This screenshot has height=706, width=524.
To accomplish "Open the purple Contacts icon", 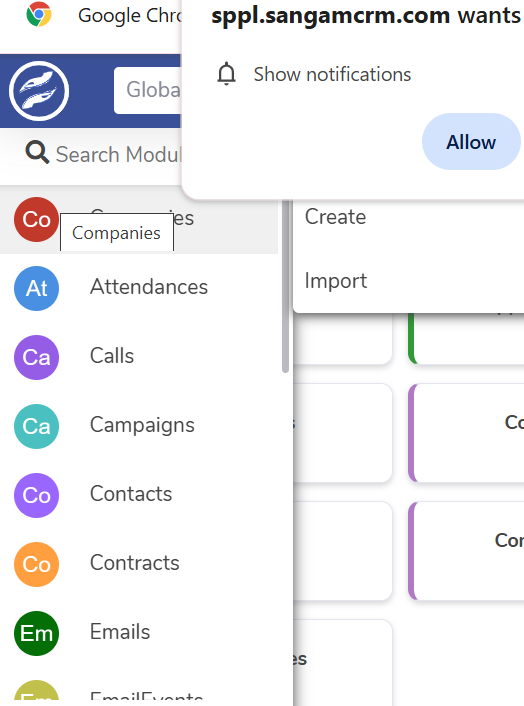I will (x=36, y=495).
